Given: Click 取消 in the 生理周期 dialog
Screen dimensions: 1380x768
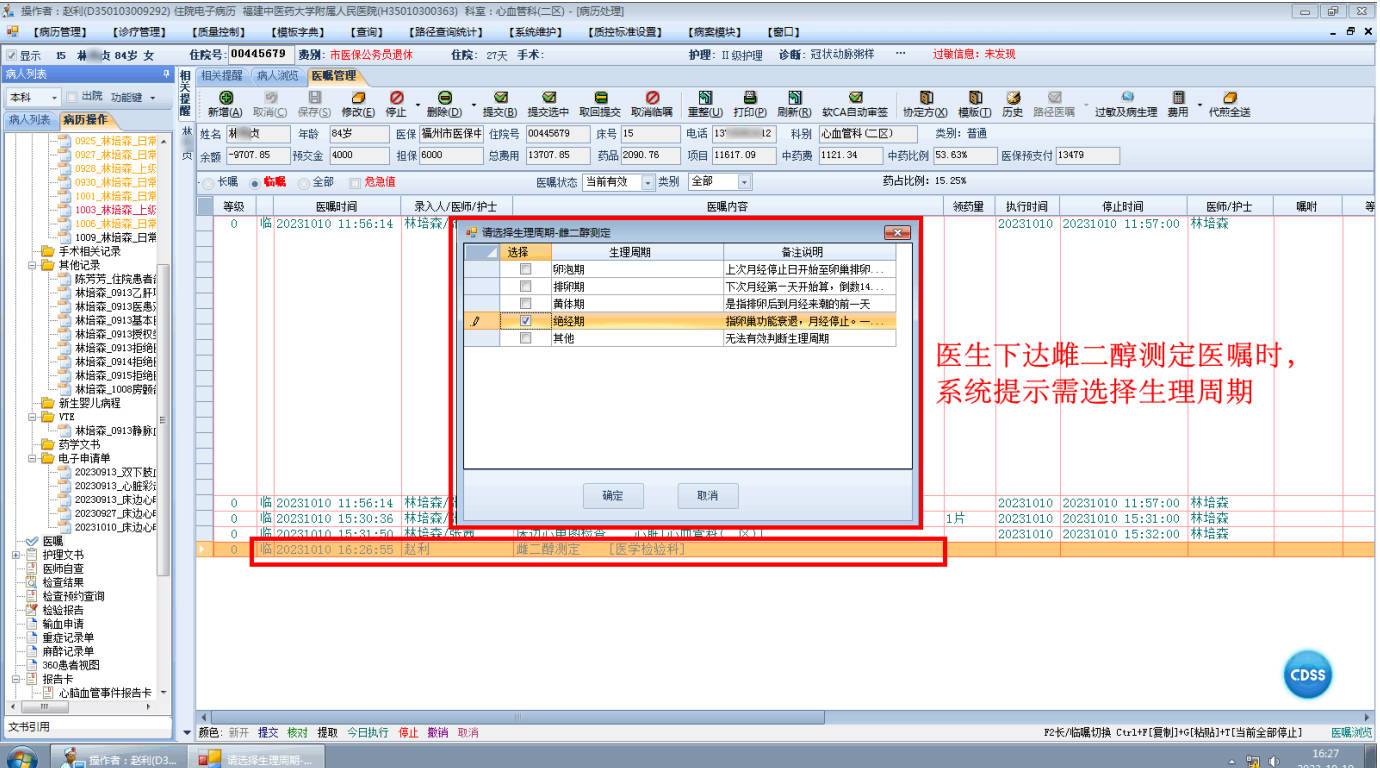Looking at the screenshot, I should click(x=707, y=496).
